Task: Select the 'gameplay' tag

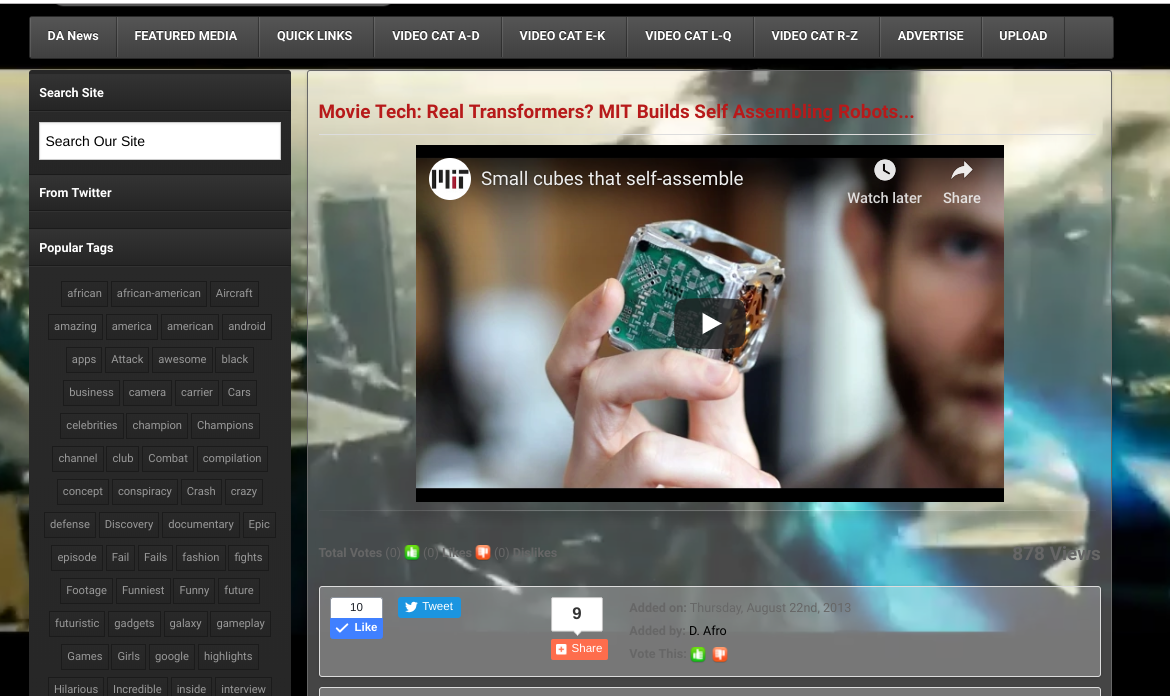Action: click(240, 624)
